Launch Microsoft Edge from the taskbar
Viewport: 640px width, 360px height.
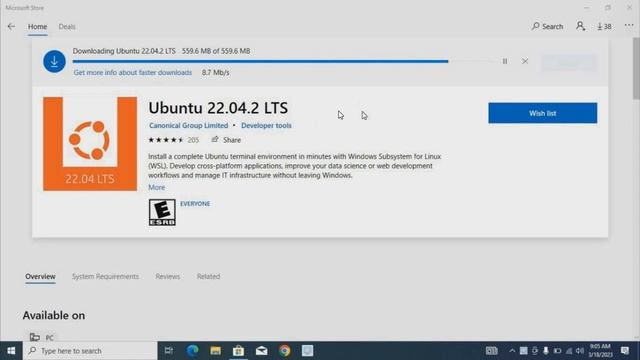point(192,351)
